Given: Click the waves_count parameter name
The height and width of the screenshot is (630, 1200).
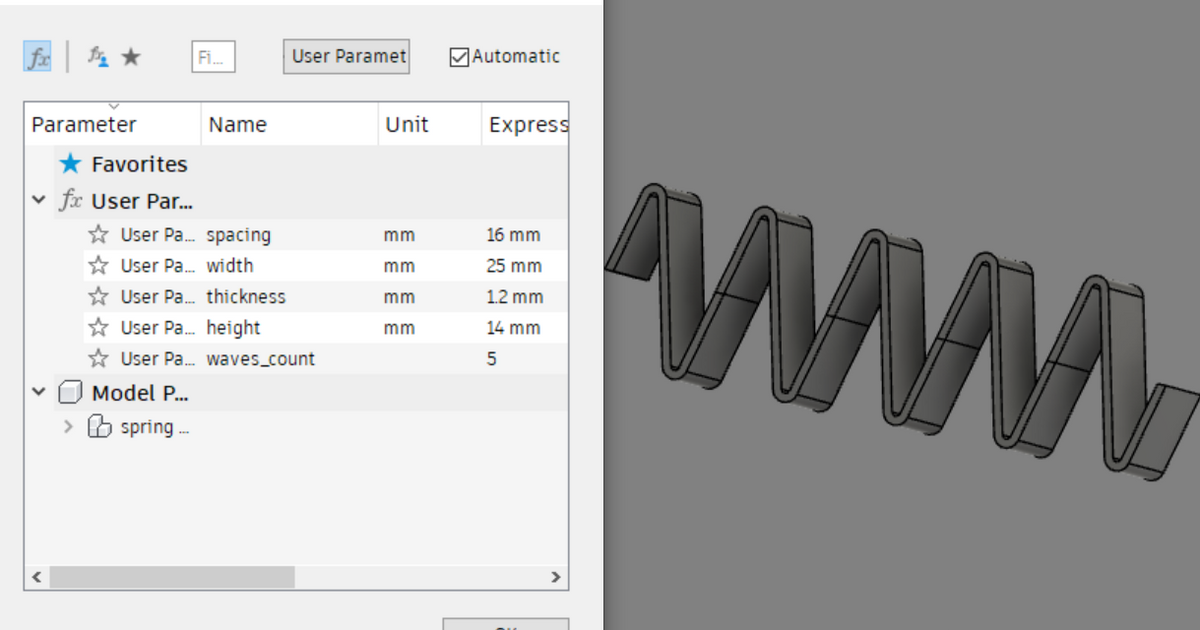Looking at the screenshot, I should coord(260,358).
